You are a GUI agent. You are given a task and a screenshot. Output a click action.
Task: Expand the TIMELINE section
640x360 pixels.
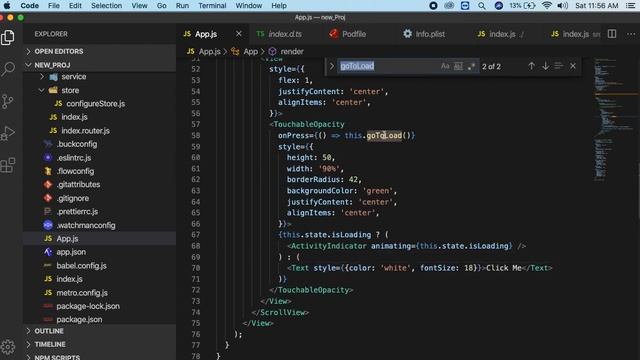click(99, 344)
